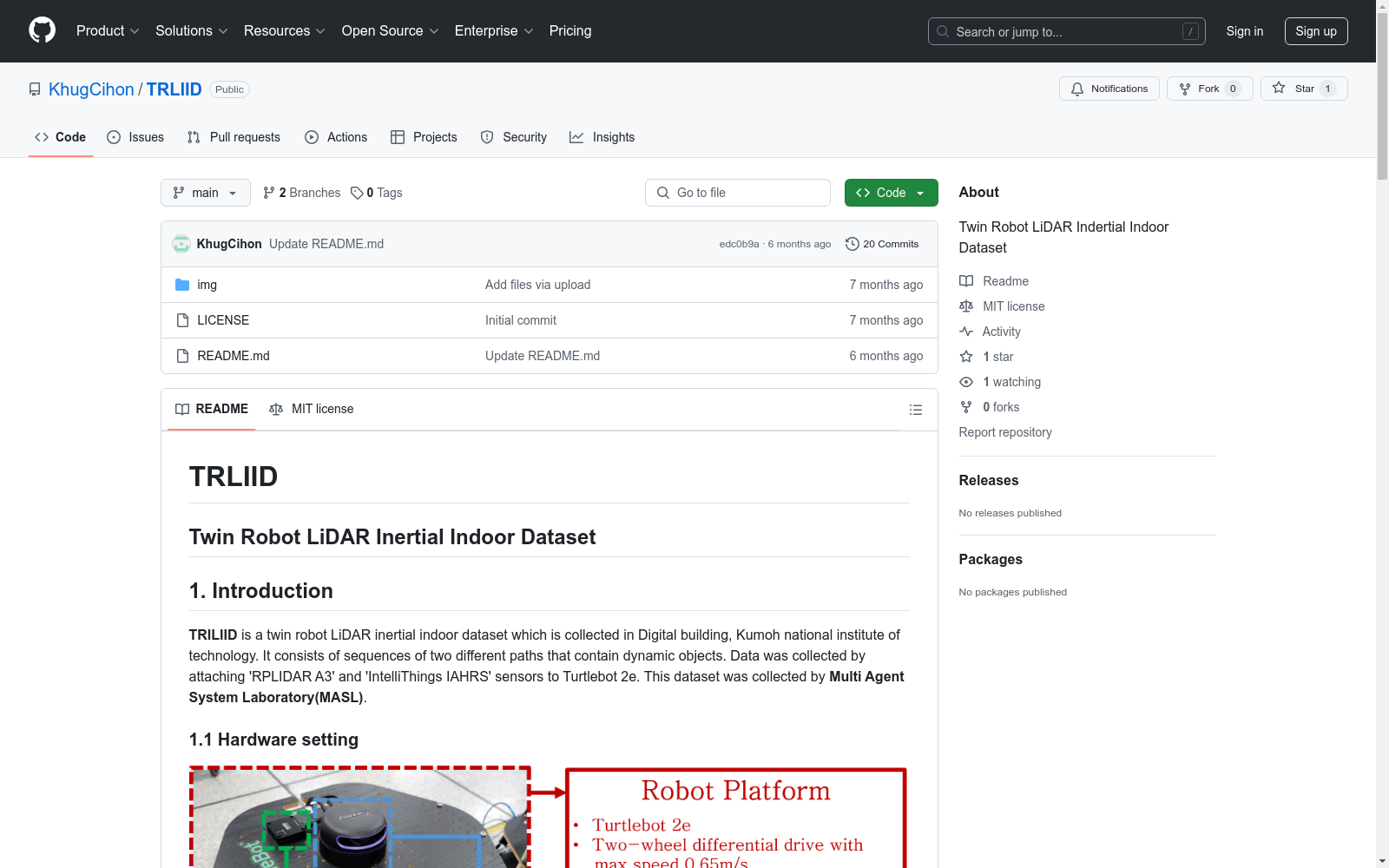Open the Projects tab

click(424, 137)
